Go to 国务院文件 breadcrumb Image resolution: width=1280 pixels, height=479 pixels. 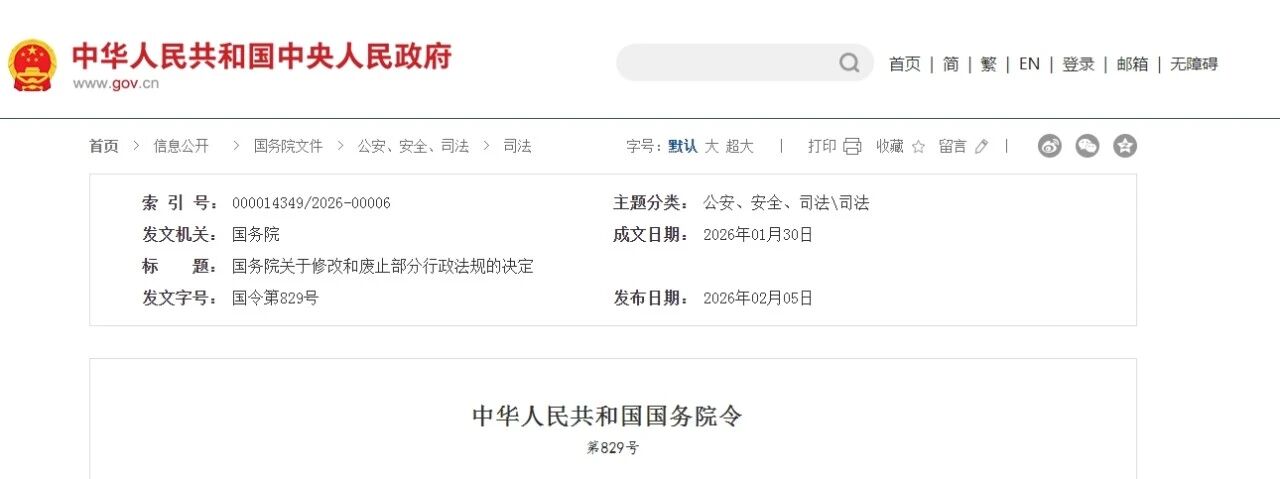pyautogui.click(x=288, y=146)
